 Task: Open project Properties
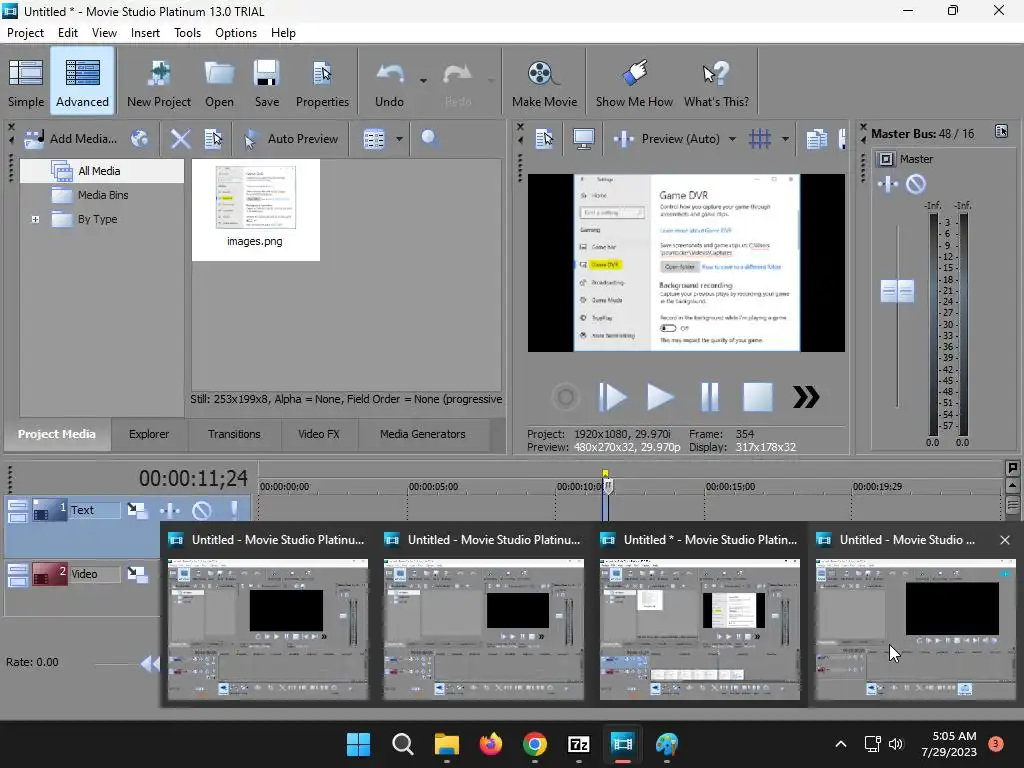click(x=322, y=83)
